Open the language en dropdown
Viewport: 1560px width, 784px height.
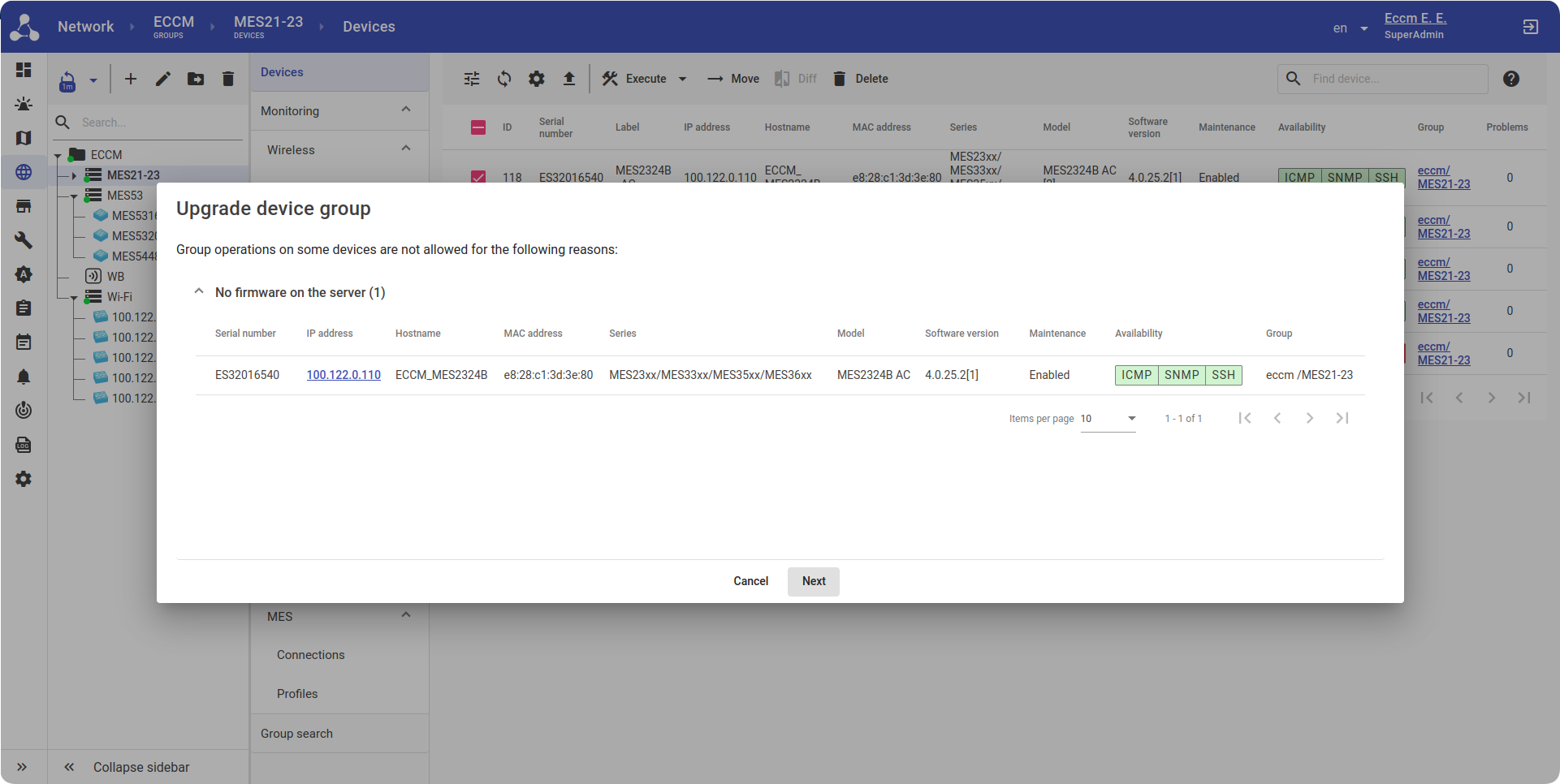1350,28
